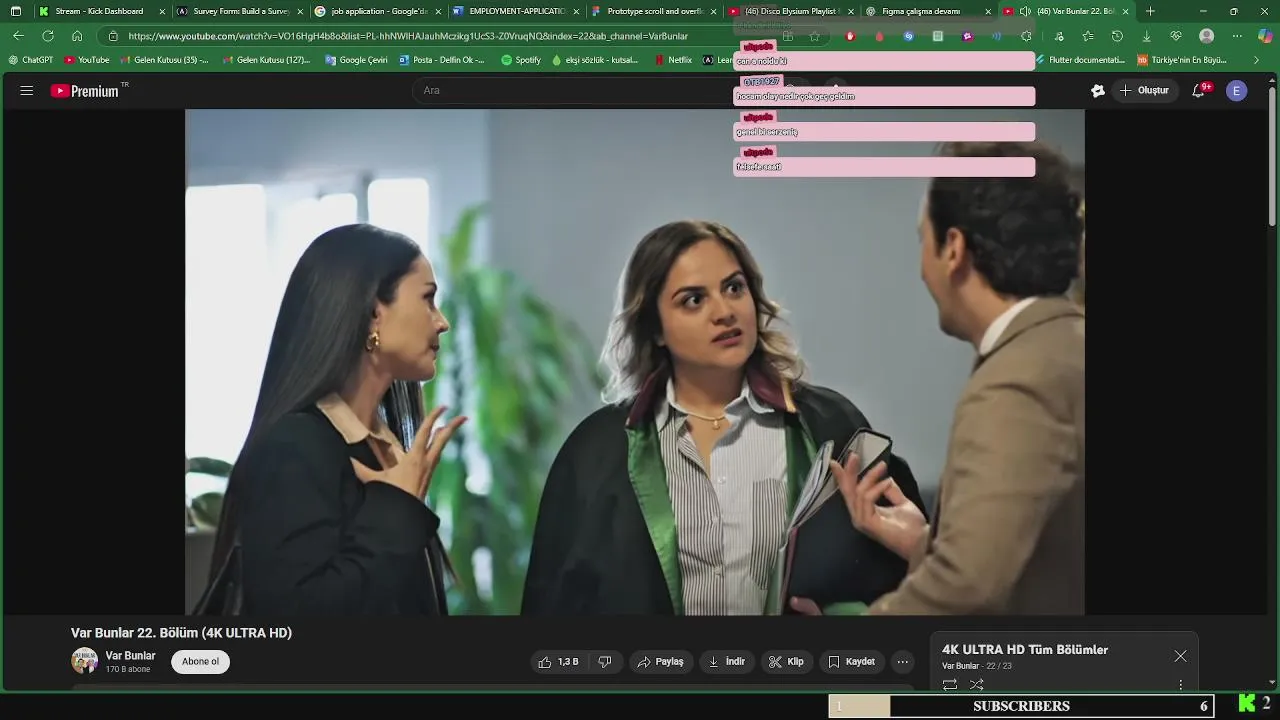Dislike the video with thumbs down
1280x720 pixels.
pyautogui.click(x=604, y=662)
